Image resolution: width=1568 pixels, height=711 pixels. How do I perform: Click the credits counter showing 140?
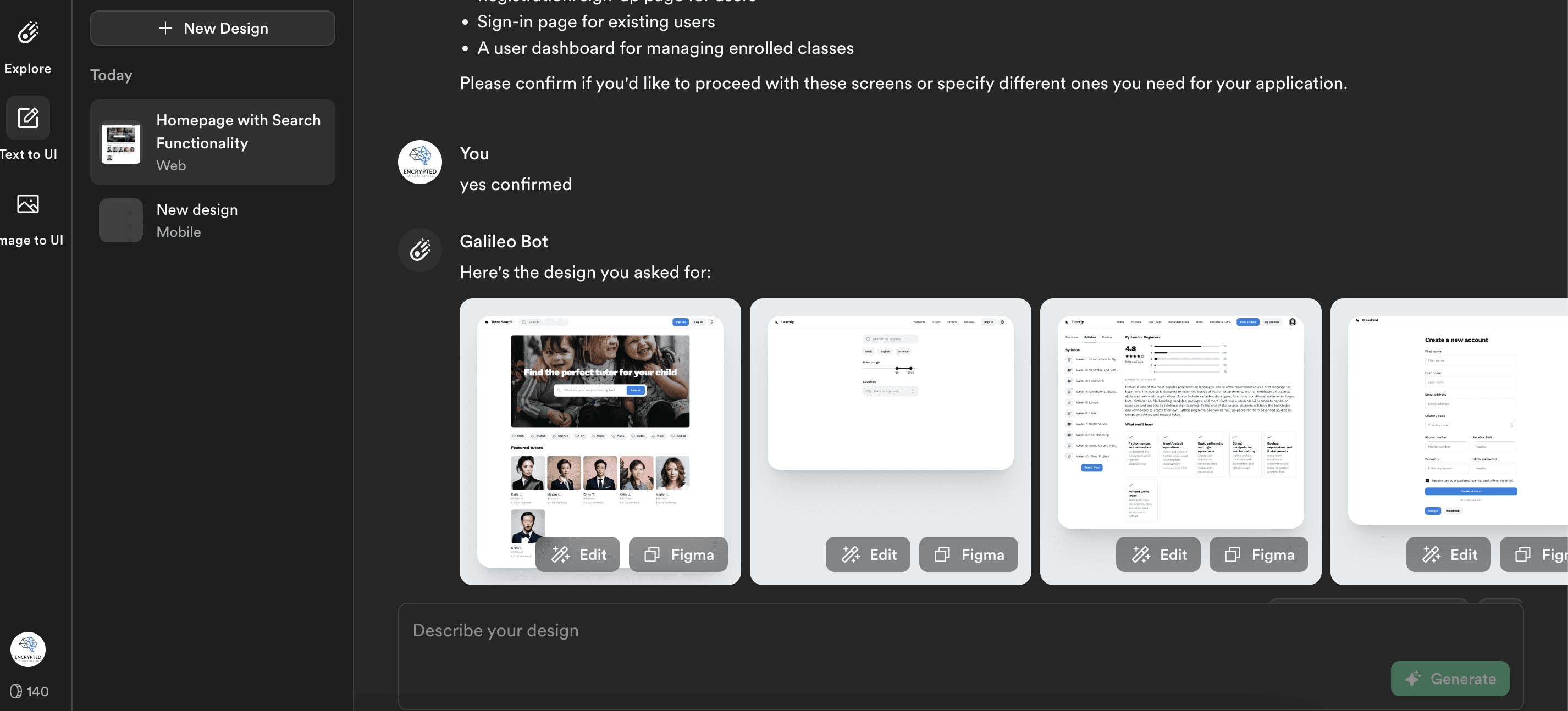[x=29, y=692]
